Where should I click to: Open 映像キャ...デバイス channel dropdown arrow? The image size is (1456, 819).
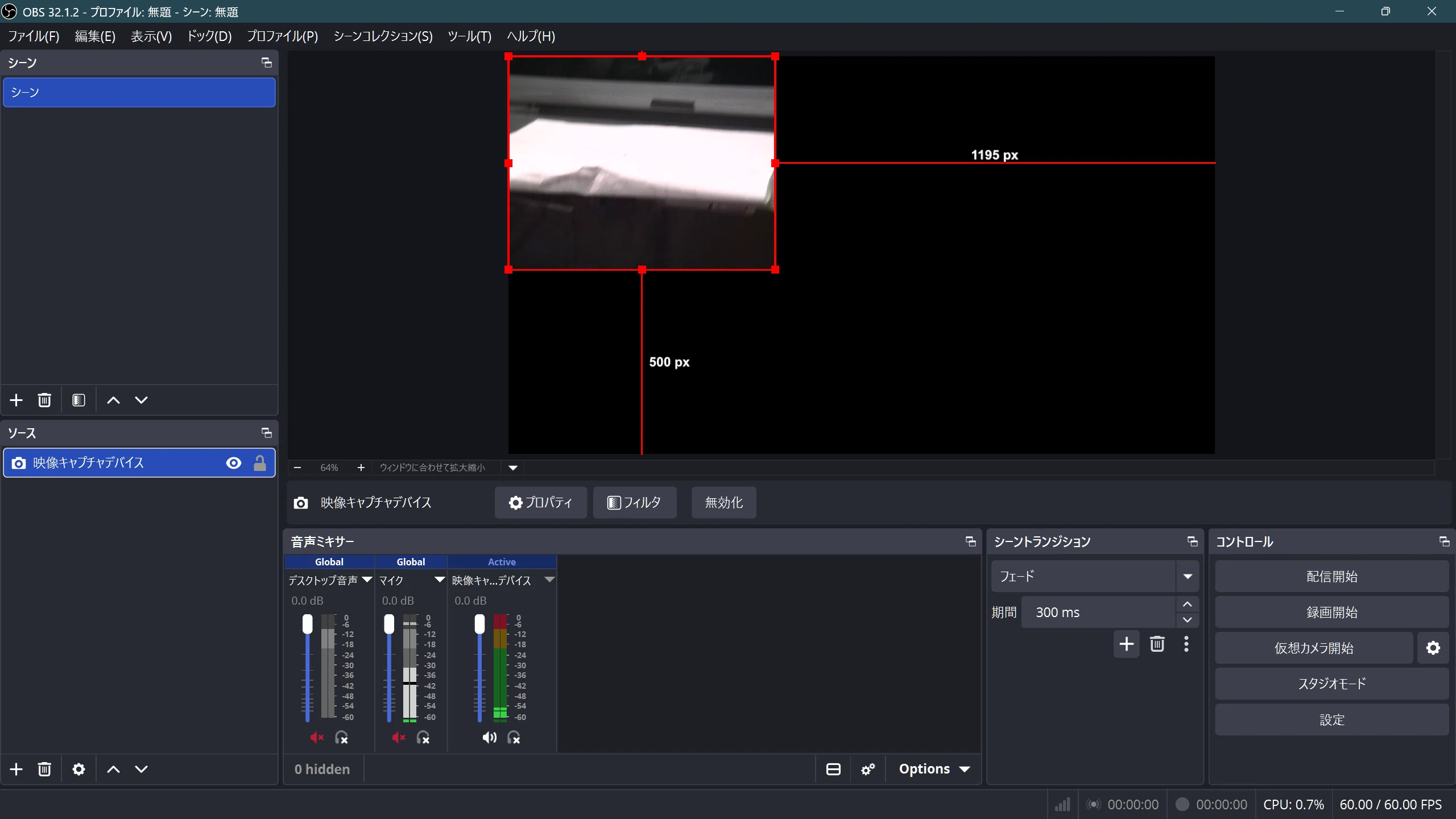point(549,580)
